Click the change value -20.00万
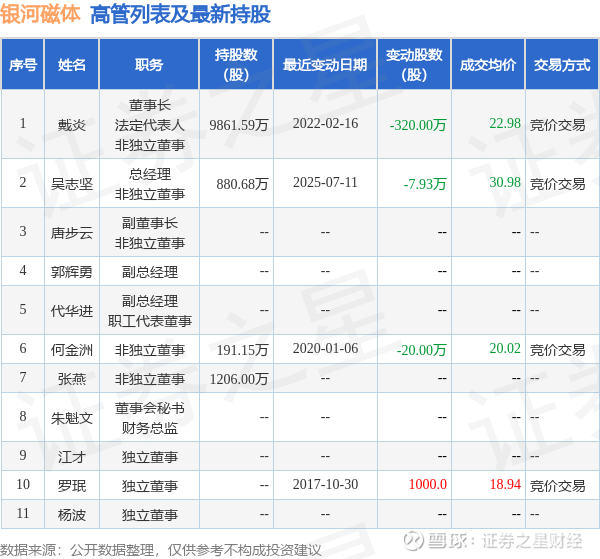This screenshot has height=559, width=600. (422, 350)
